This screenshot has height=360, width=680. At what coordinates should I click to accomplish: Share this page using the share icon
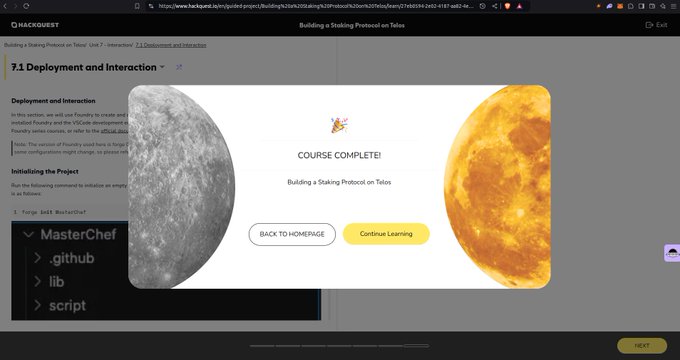point(495,6)
